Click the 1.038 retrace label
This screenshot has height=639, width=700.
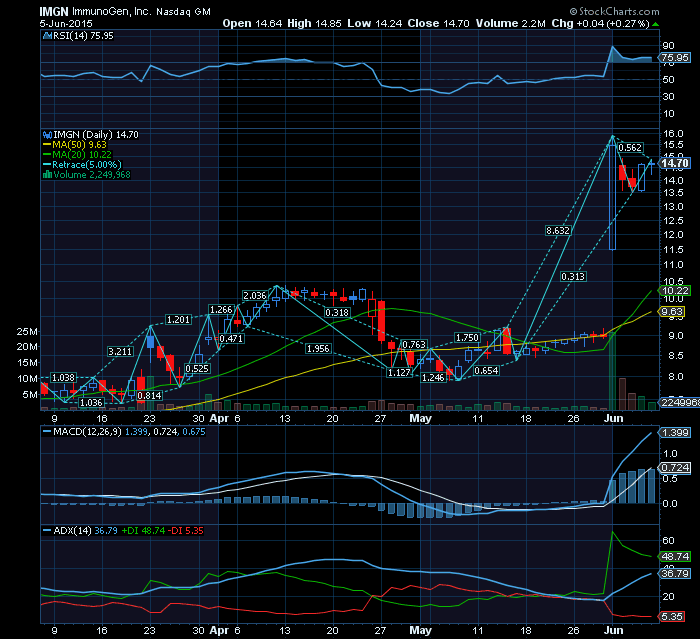[63, 377]
